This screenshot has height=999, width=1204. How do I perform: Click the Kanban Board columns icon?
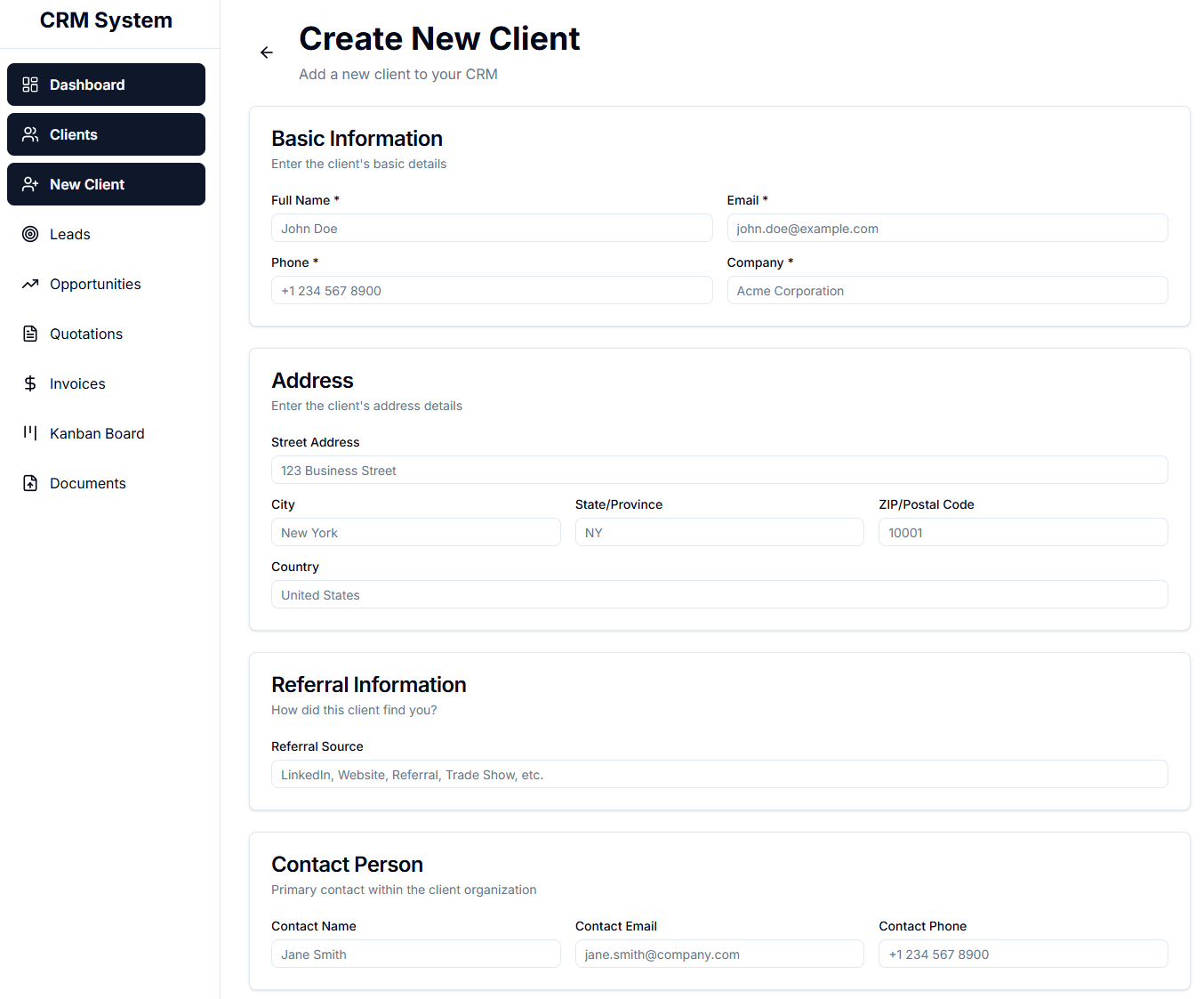point(30,433)
